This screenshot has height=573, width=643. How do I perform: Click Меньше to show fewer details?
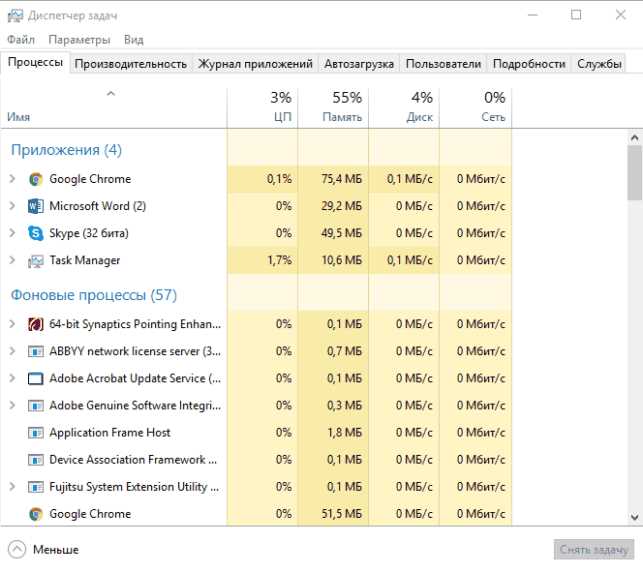tap(44, 549)
